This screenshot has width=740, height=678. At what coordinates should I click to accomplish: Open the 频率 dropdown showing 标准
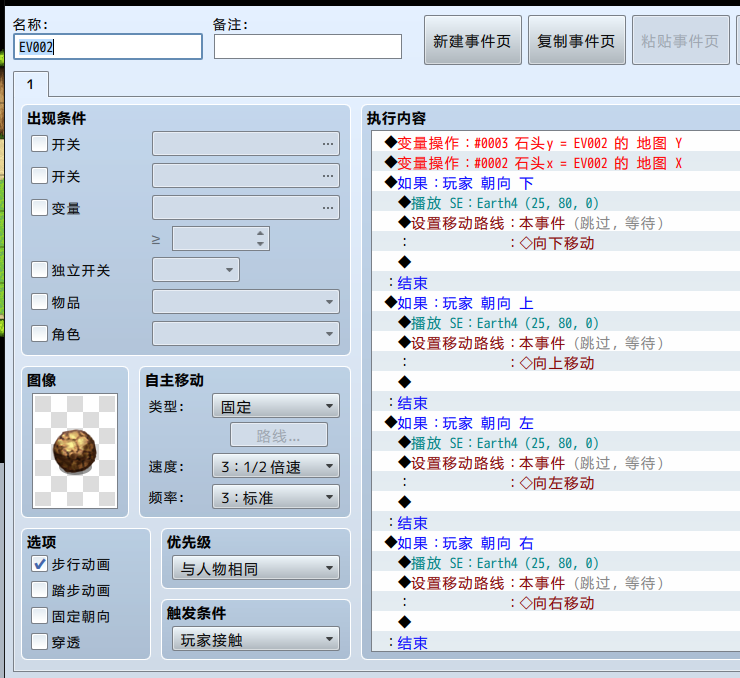point(276,497)
